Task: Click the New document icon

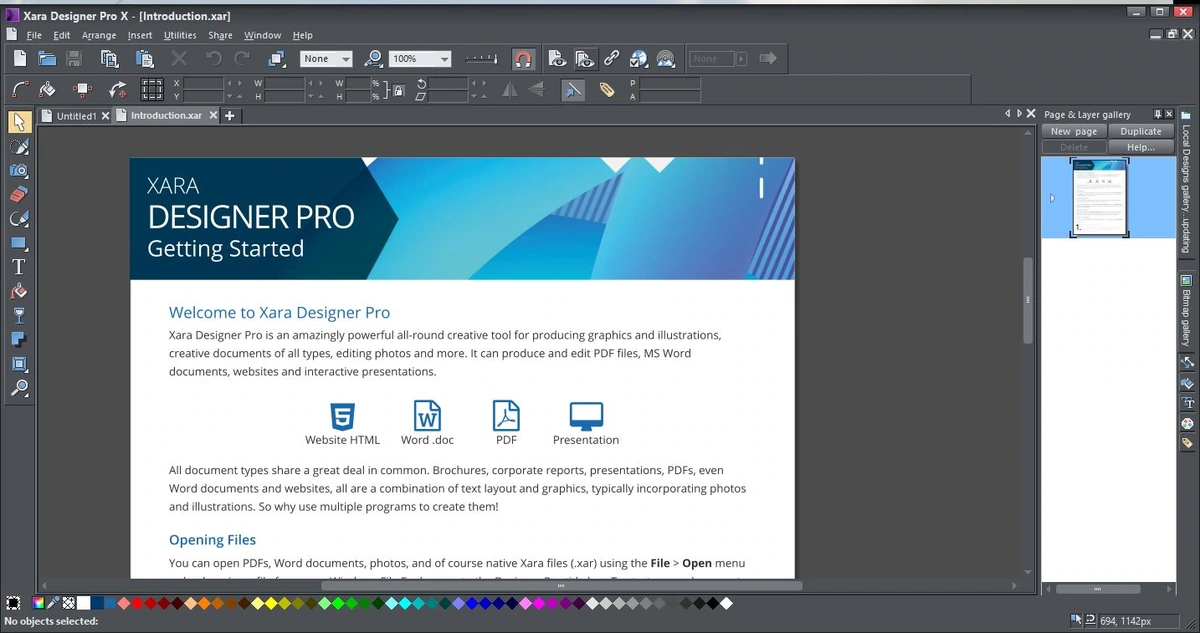Action: point(19,59)
